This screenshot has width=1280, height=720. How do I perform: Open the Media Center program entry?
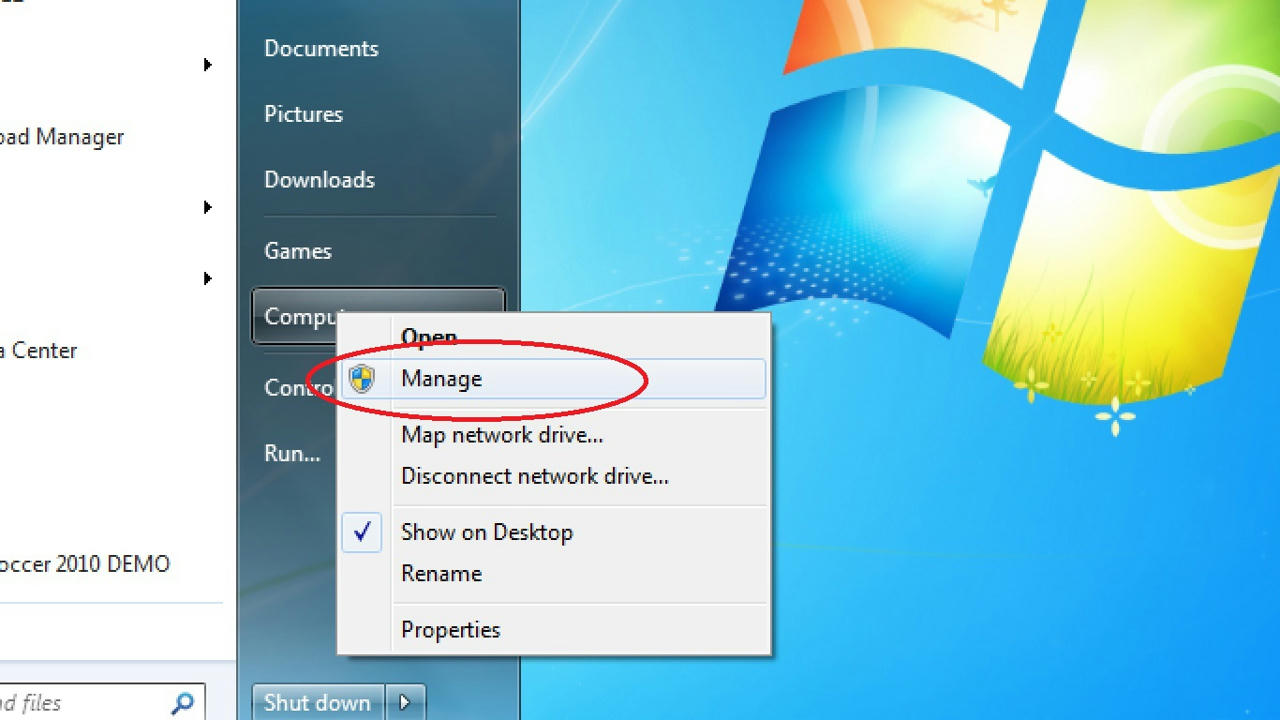coord(38,351)
